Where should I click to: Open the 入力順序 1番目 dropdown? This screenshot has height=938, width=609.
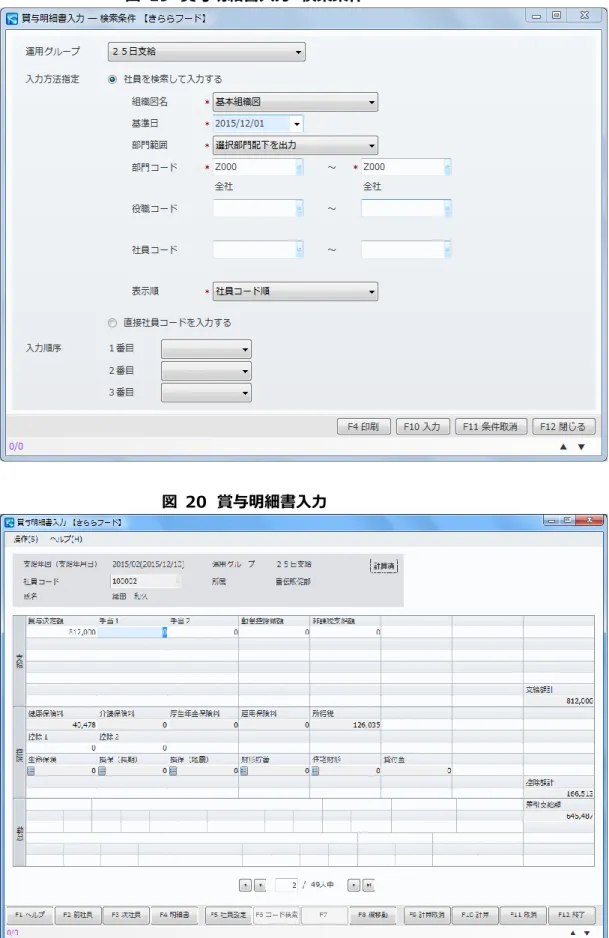click(206, 349)
